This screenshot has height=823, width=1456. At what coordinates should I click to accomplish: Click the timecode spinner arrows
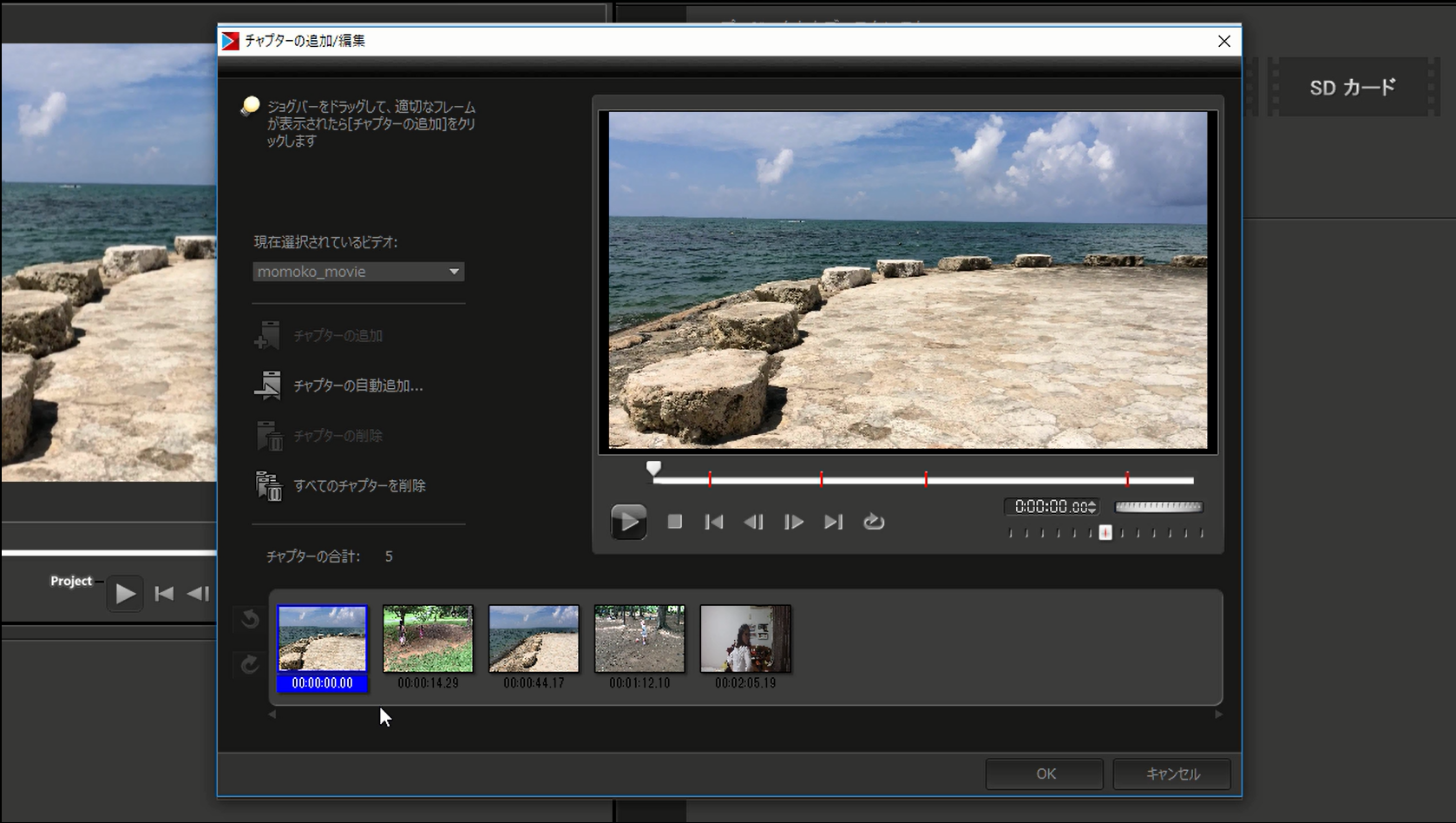[x=1092, y=507]
